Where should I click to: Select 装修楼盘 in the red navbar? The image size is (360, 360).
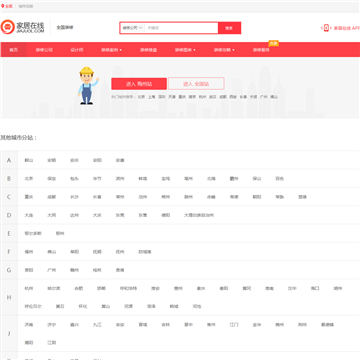[x=148, y=50]
